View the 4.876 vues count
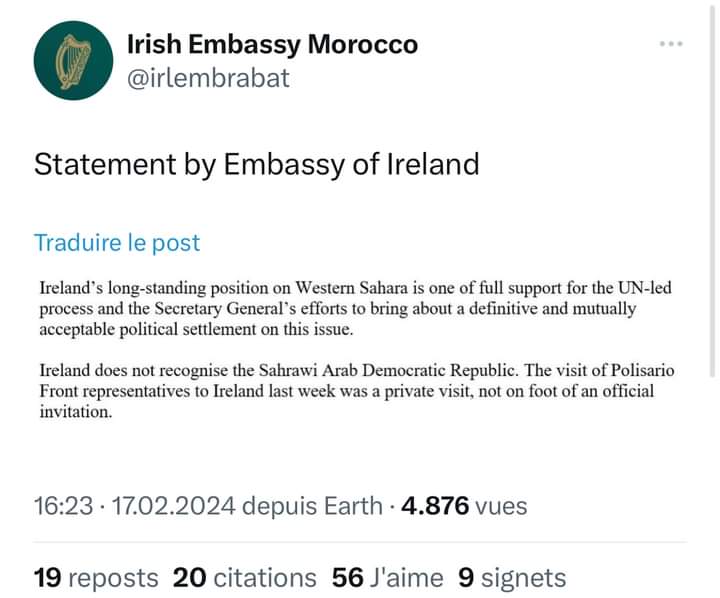The image size is (720, 598). (464, 506)
